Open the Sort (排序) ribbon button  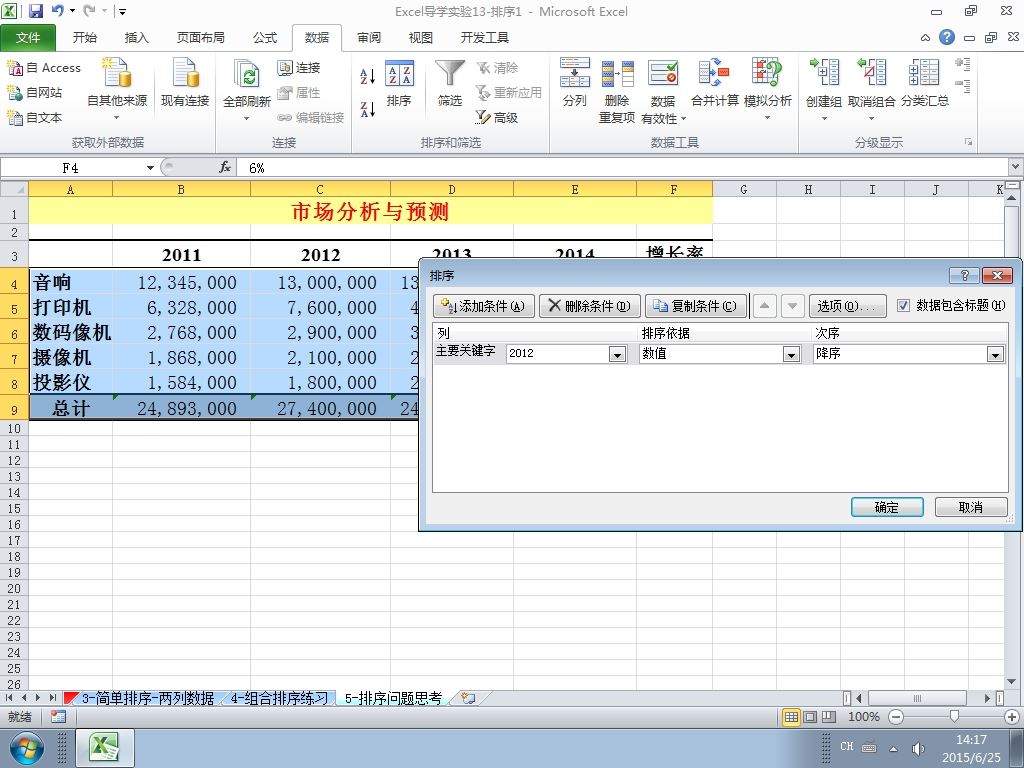pyautogui.click(x=399, y=84)
